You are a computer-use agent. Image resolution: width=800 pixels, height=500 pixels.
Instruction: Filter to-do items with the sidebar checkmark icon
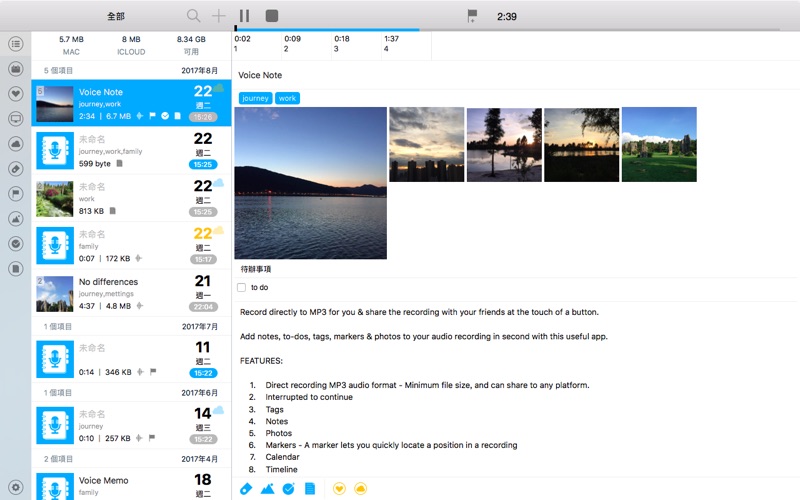tap(16, 244)
